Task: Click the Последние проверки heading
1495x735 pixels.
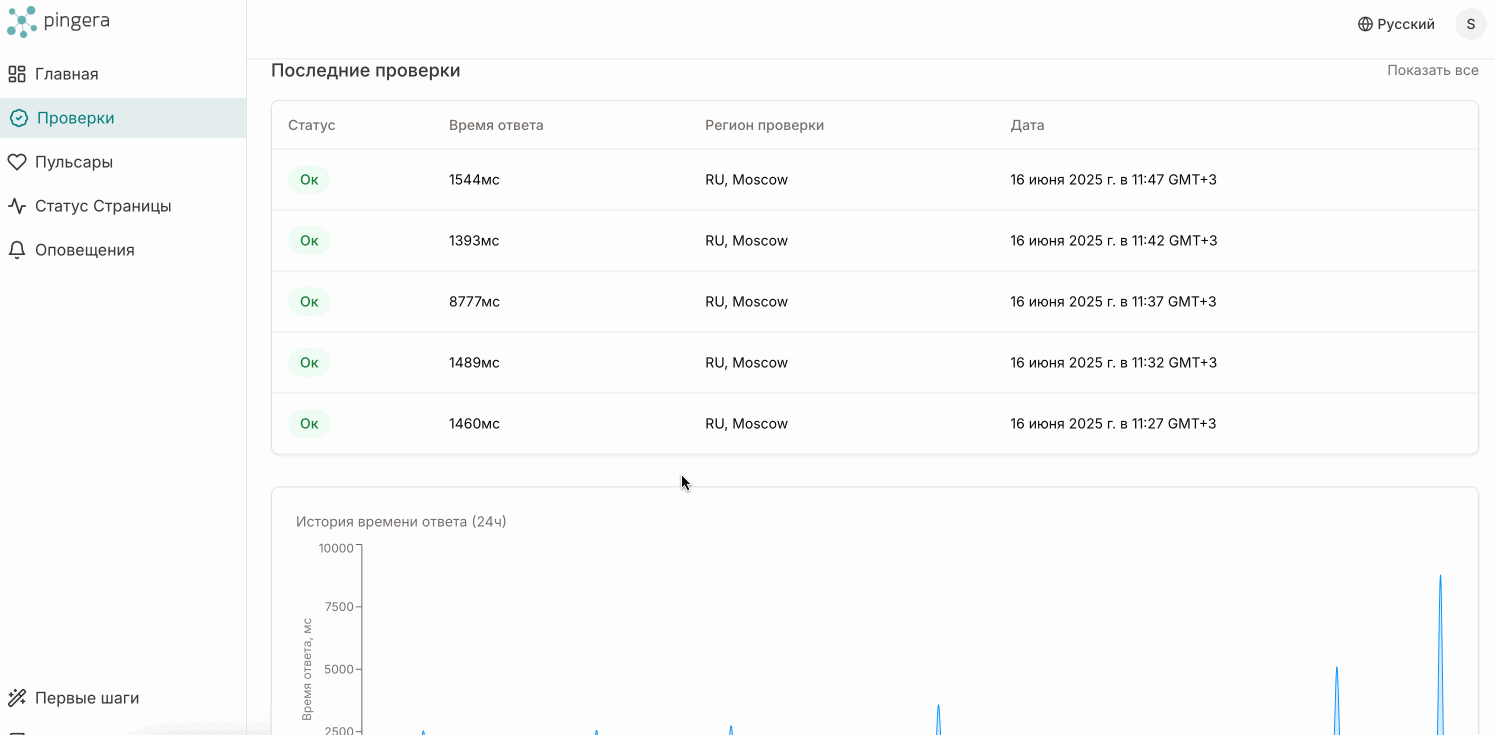Action: tap(366, 71)
